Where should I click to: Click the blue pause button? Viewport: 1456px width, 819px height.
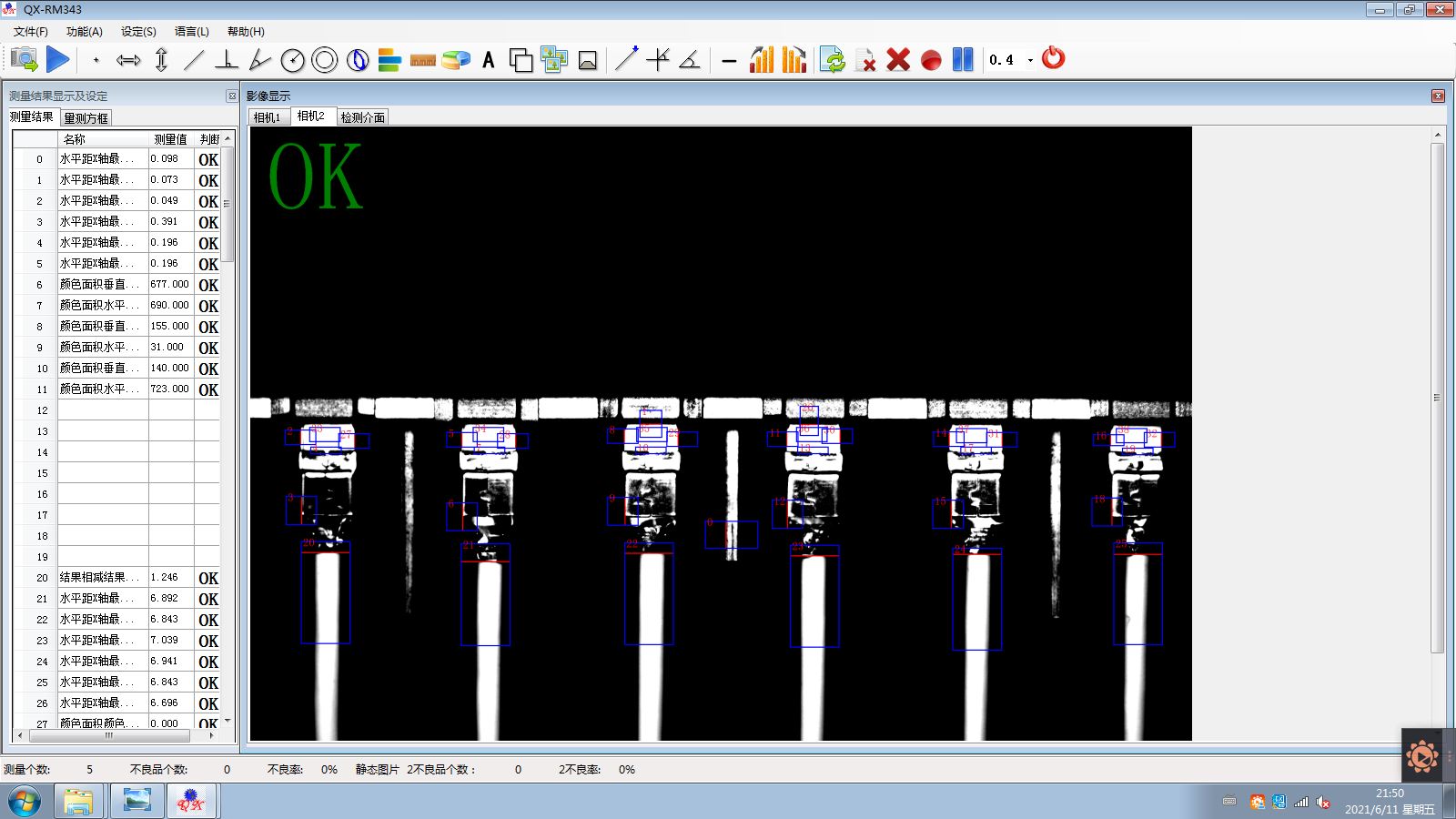963,60
